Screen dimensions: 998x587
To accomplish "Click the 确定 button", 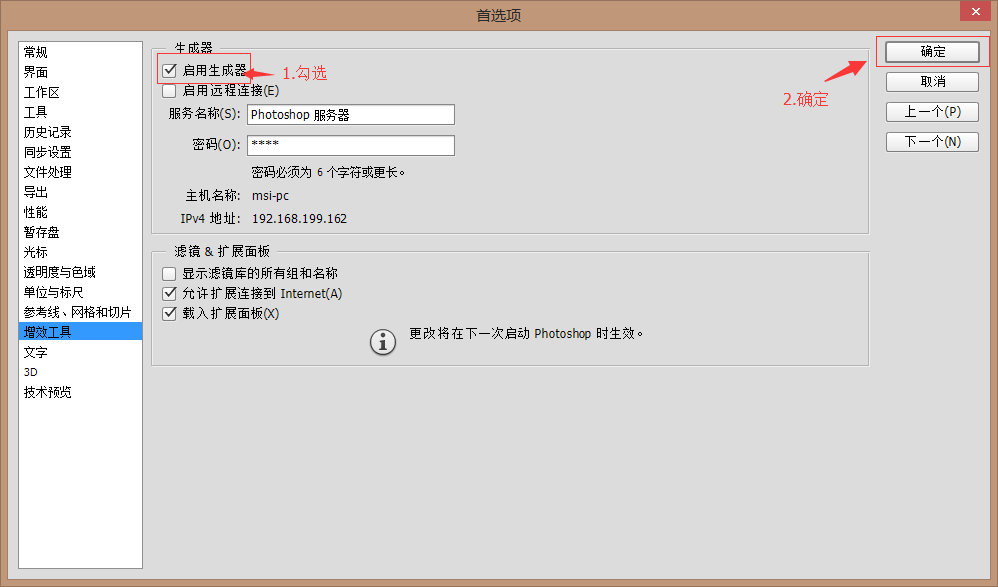I will (932, 52).
